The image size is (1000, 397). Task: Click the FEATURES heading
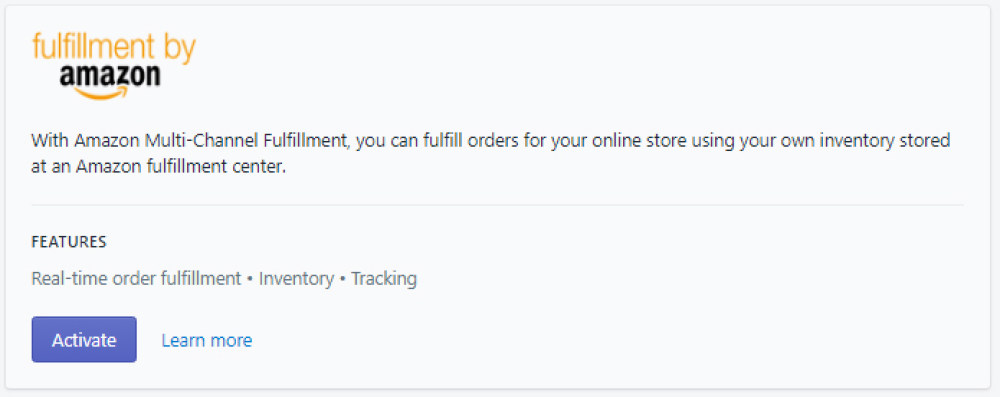pyautogui.click(x=69, y=243)
